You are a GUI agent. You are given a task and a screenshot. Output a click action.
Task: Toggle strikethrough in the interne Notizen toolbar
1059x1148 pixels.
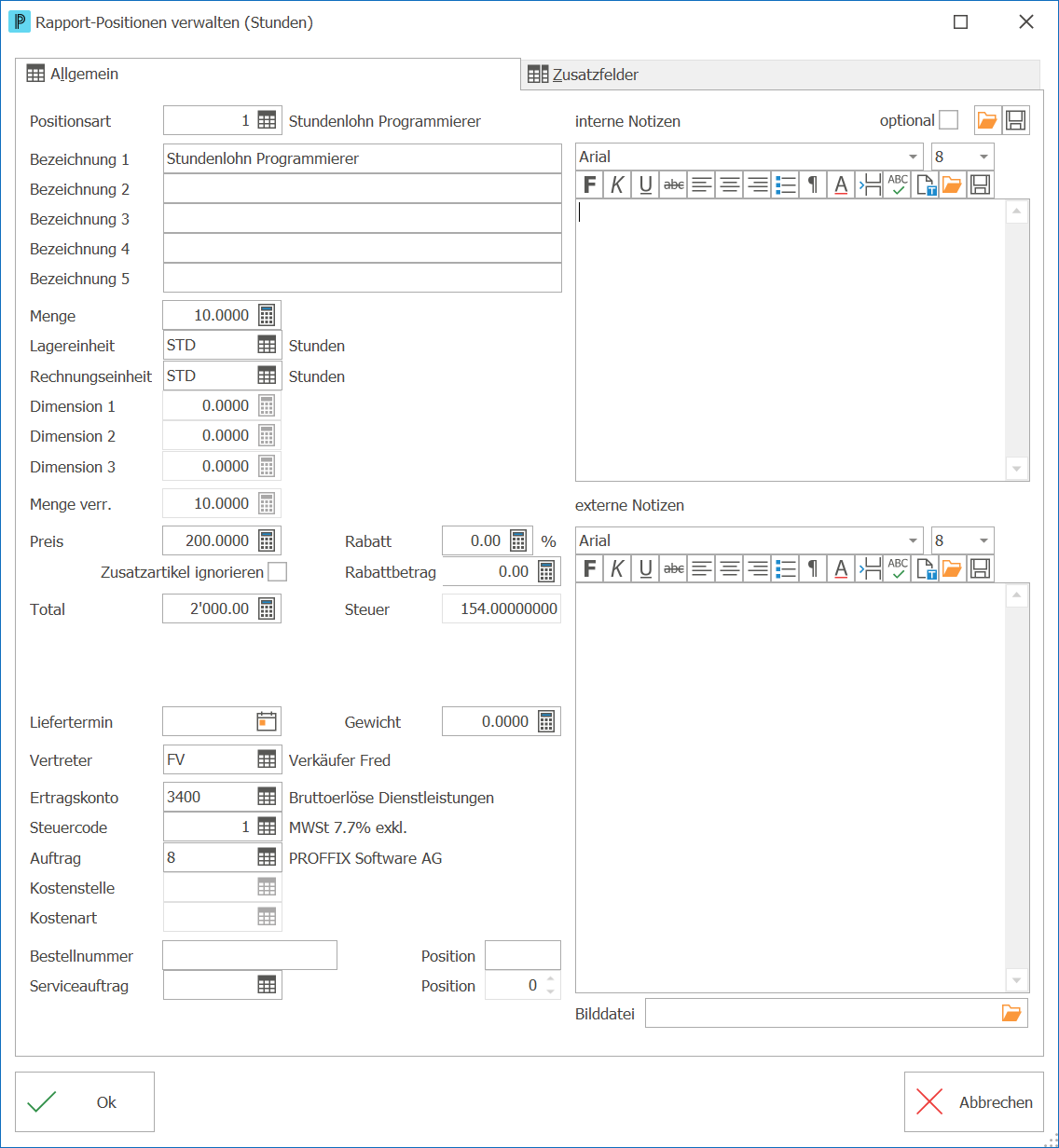pyautogui.click(x=673, y=184)
